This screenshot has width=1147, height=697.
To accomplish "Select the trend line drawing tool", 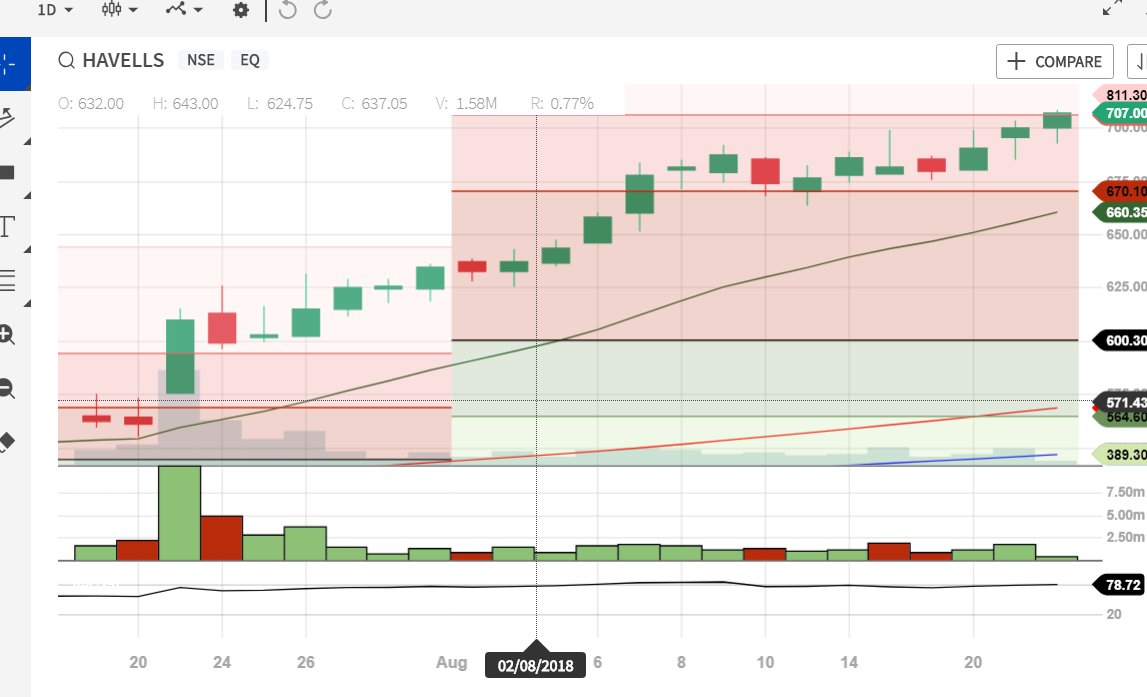I will (x=9, y=118).
